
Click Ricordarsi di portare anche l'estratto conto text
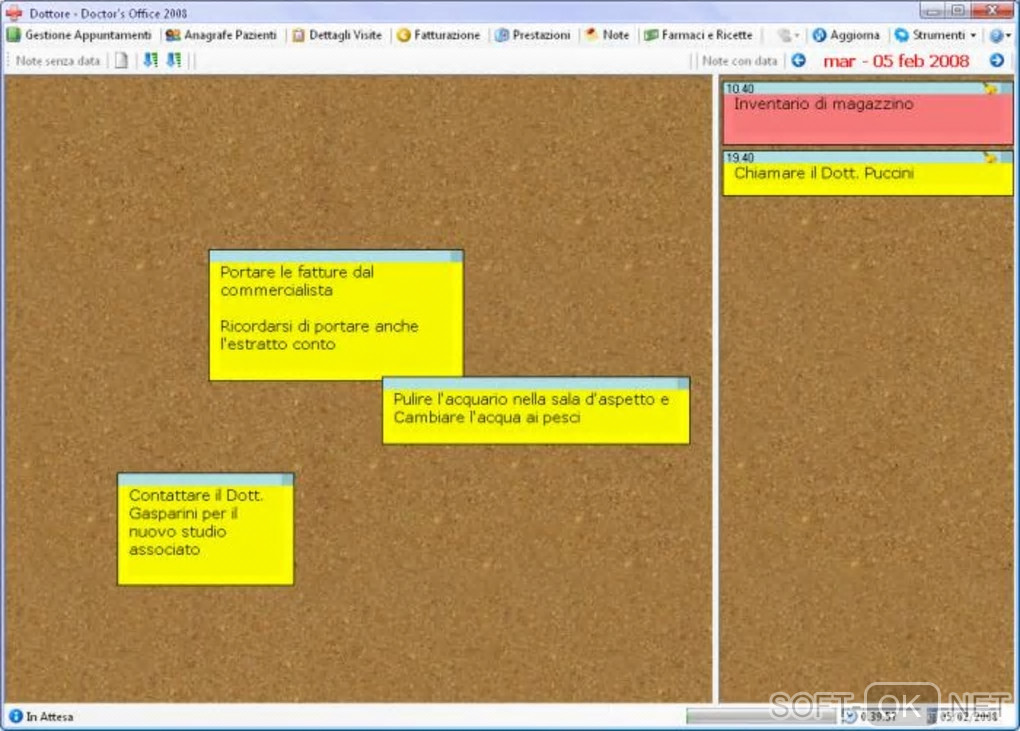click(319, 335)
